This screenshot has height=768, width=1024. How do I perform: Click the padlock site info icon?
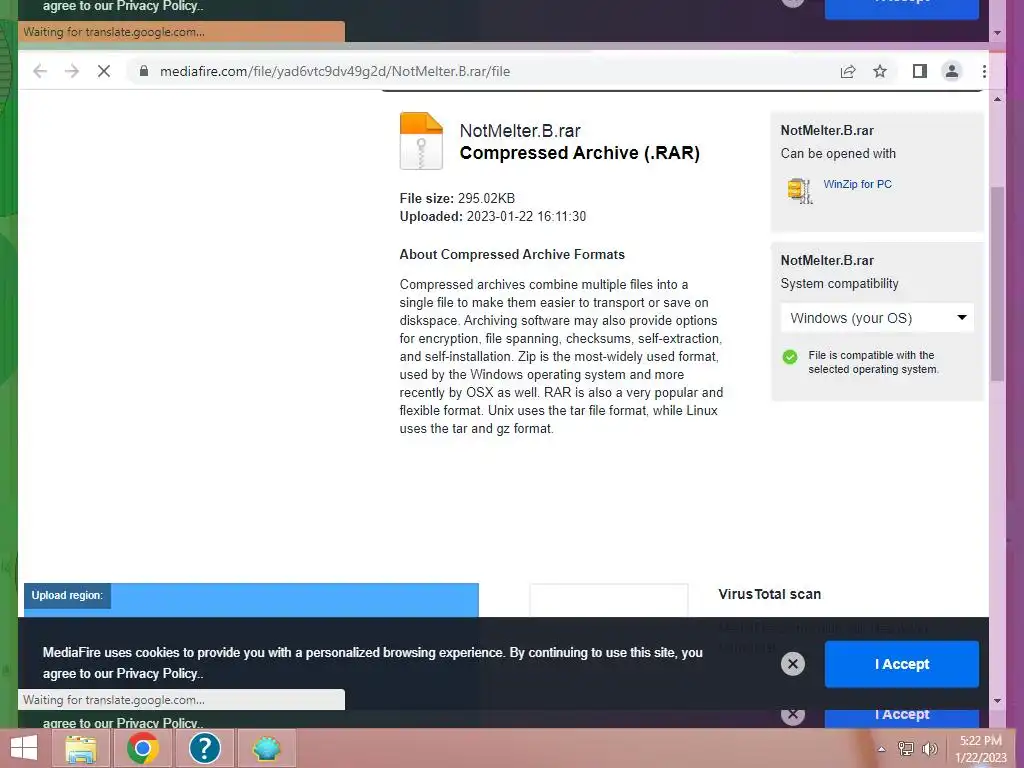[x=144, y=71]
